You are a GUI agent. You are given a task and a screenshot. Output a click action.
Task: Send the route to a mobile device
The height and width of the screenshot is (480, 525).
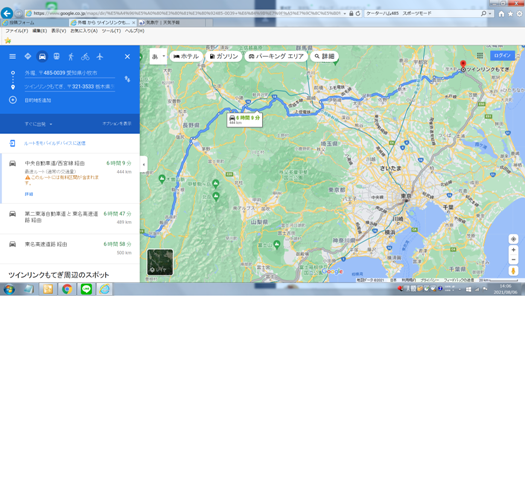(x=55, y=143)
